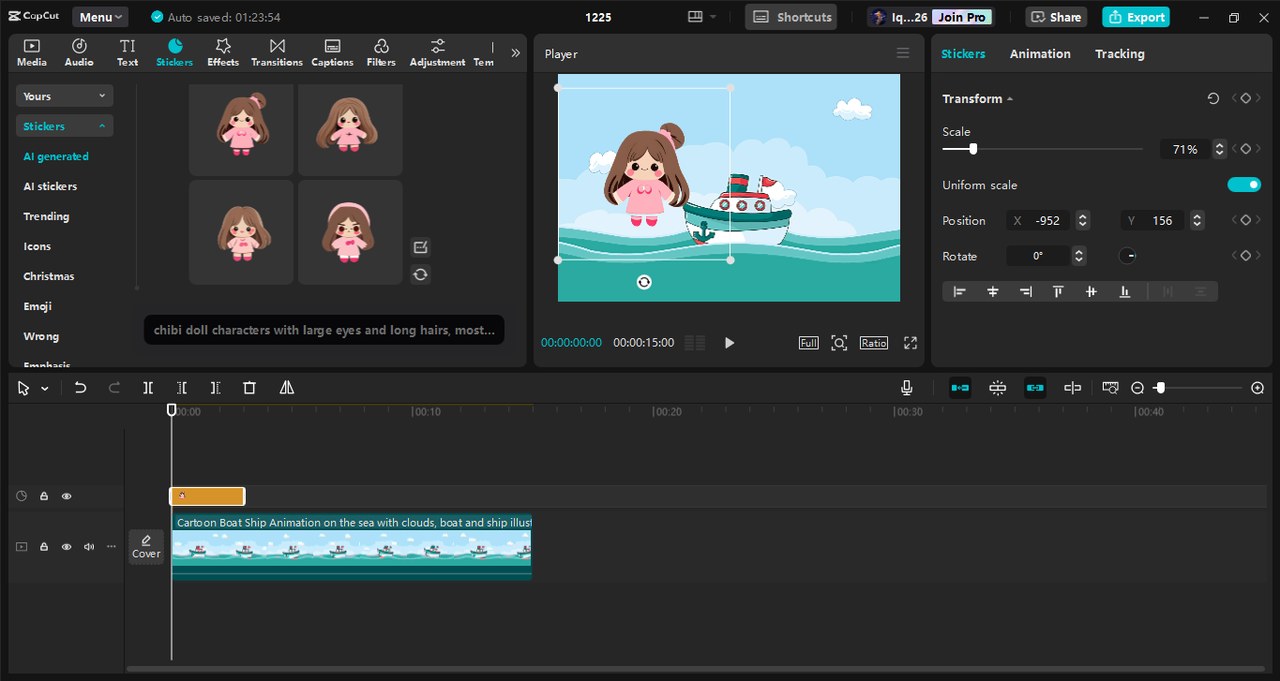The height and width of the screenshot is (681, 1280).
Task: Align sticker to top edge
Action: 1058,291
